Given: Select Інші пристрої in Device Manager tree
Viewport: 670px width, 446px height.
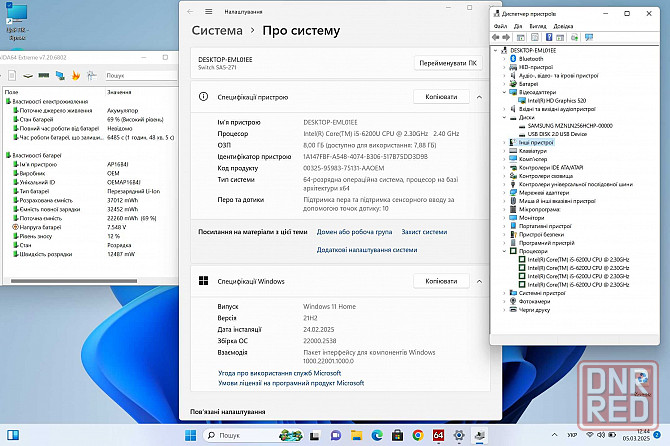Looking at the screenshot, I should click(536, 143).
